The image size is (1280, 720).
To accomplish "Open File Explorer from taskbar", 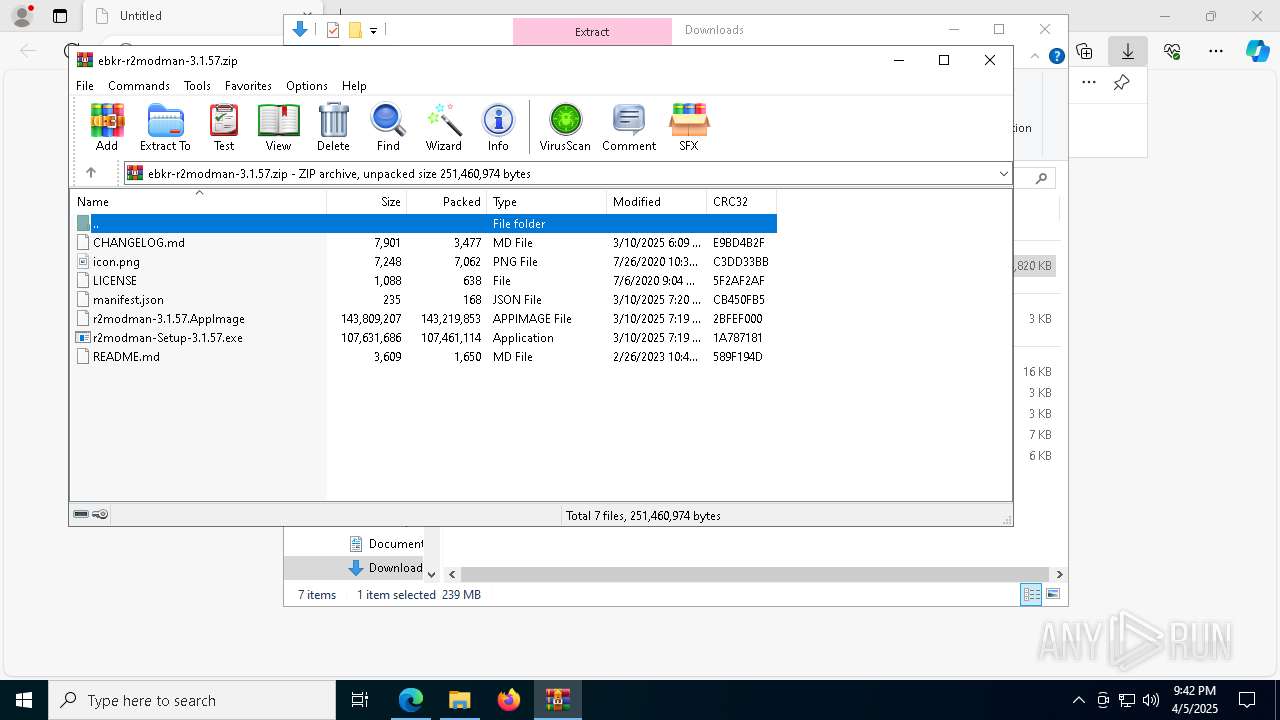I will point(460,700).
